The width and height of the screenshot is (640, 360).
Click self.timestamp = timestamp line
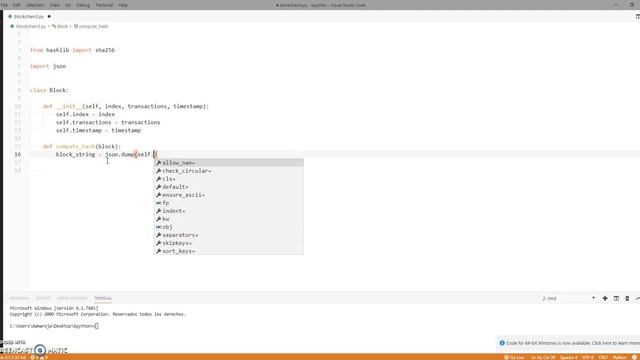click(98, 131)
